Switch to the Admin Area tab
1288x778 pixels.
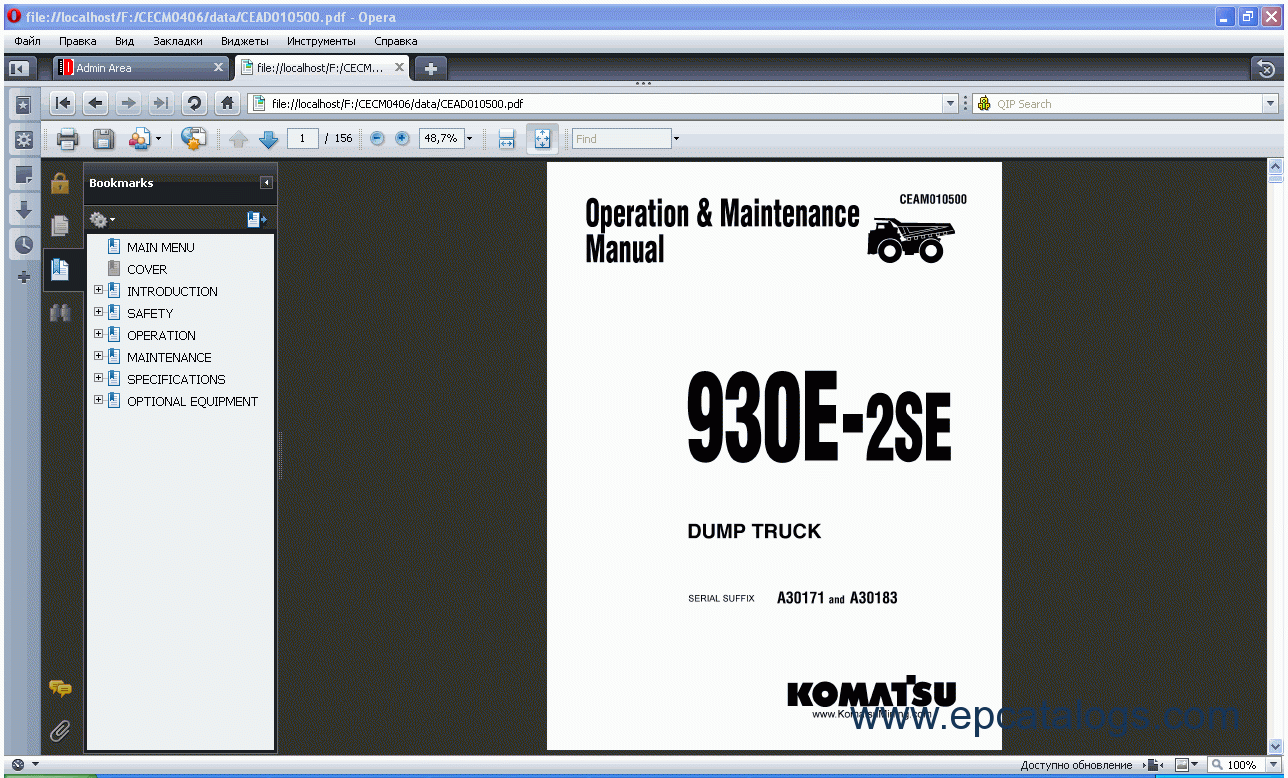[x=141, y=68]
